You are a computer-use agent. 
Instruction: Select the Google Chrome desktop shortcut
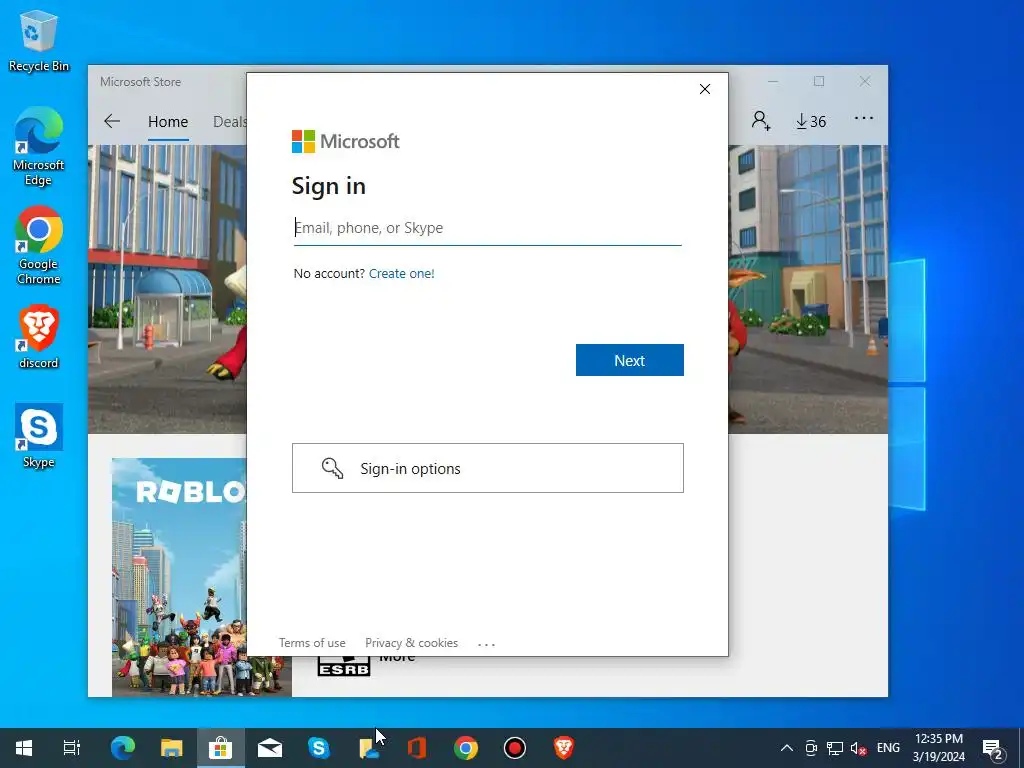(x=39, y=246)
